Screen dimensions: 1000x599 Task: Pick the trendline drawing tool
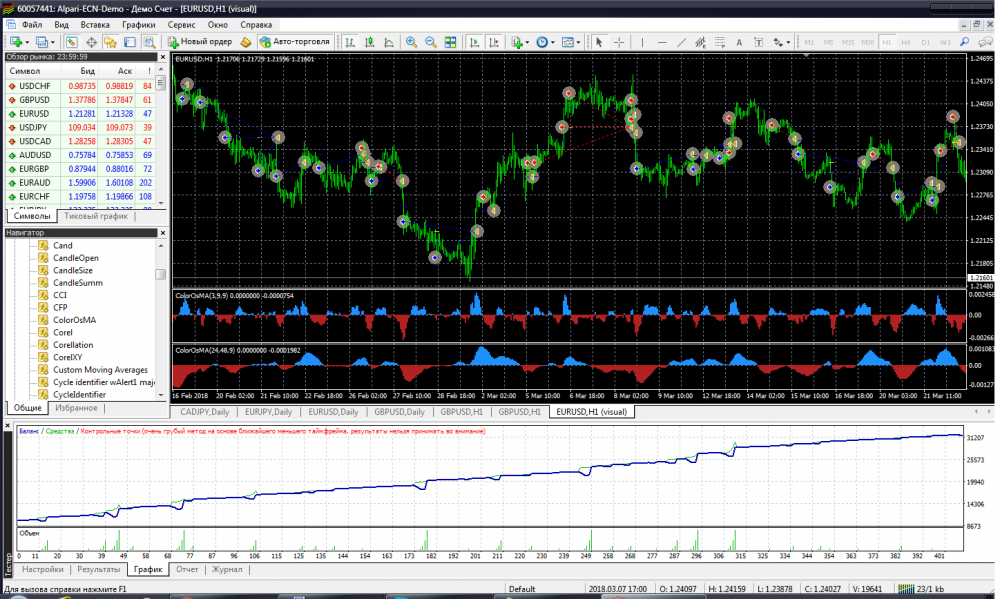point(681,42)
